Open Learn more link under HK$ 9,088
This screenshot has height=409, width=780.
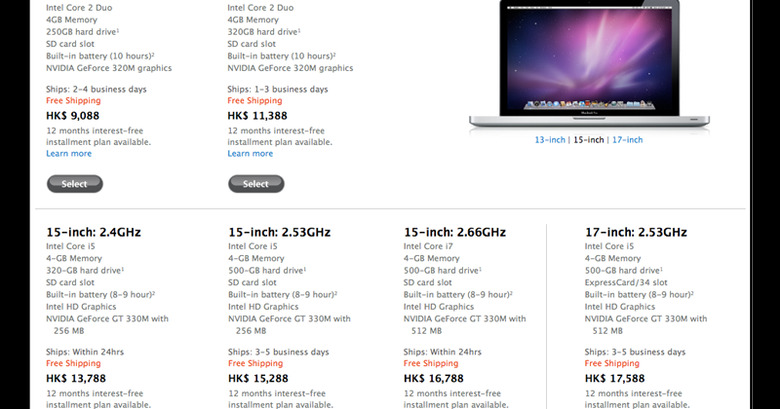pos(69,153)
